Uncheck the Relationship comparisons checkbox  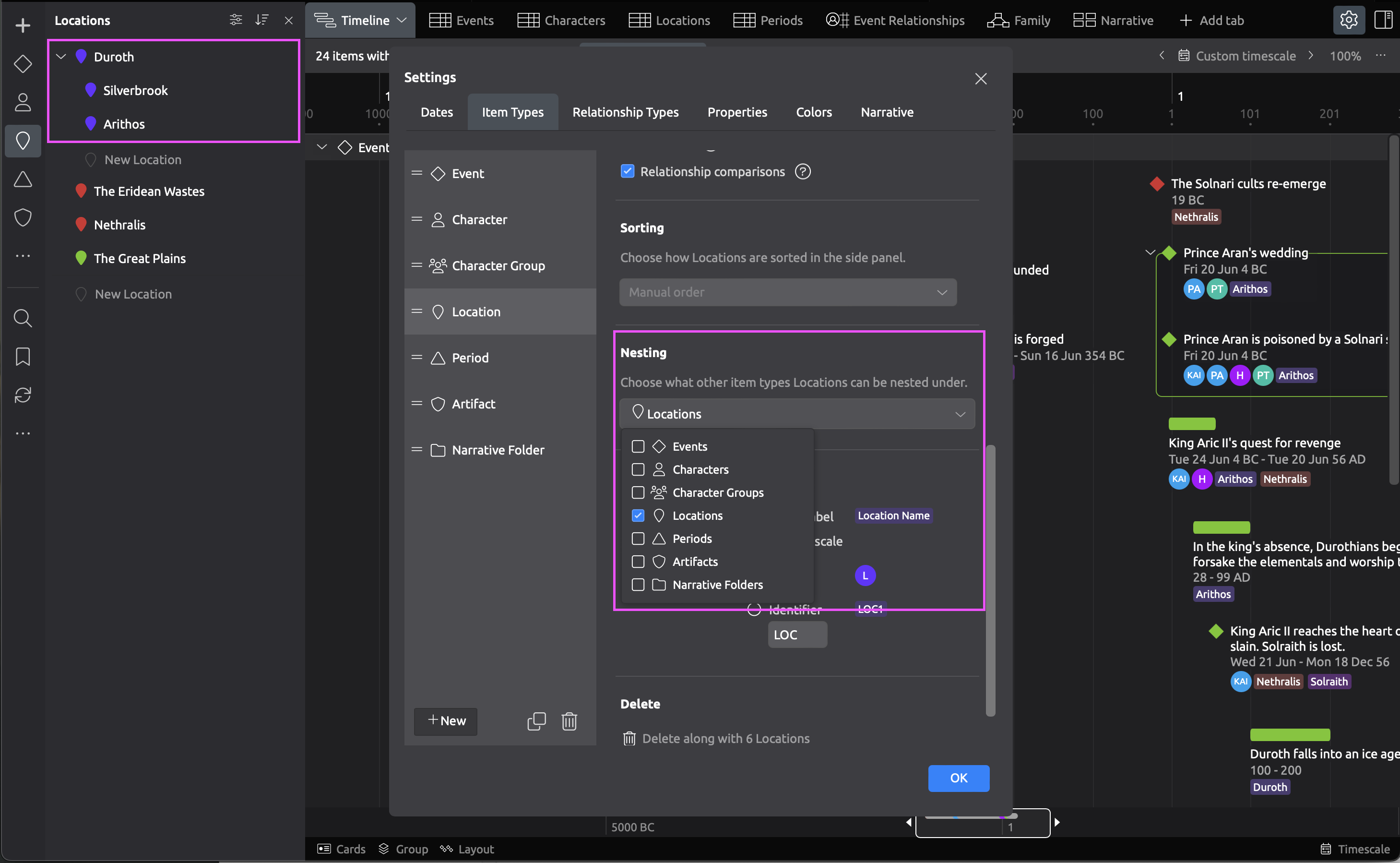coord(627,171)
